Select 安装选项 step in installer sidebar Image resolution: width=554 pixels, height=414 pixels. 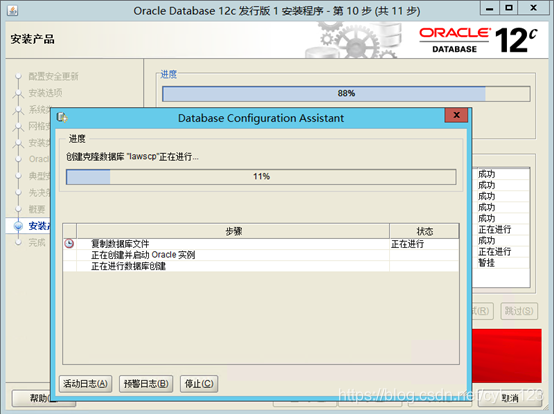pyautogui.click(x=45, y=93)
